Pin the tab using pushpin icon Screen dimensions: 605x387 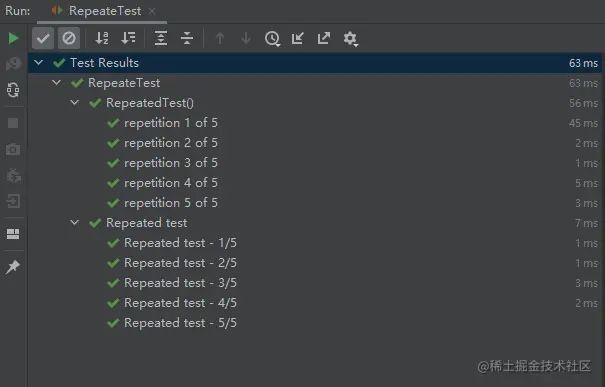click(x=13, y=266)
